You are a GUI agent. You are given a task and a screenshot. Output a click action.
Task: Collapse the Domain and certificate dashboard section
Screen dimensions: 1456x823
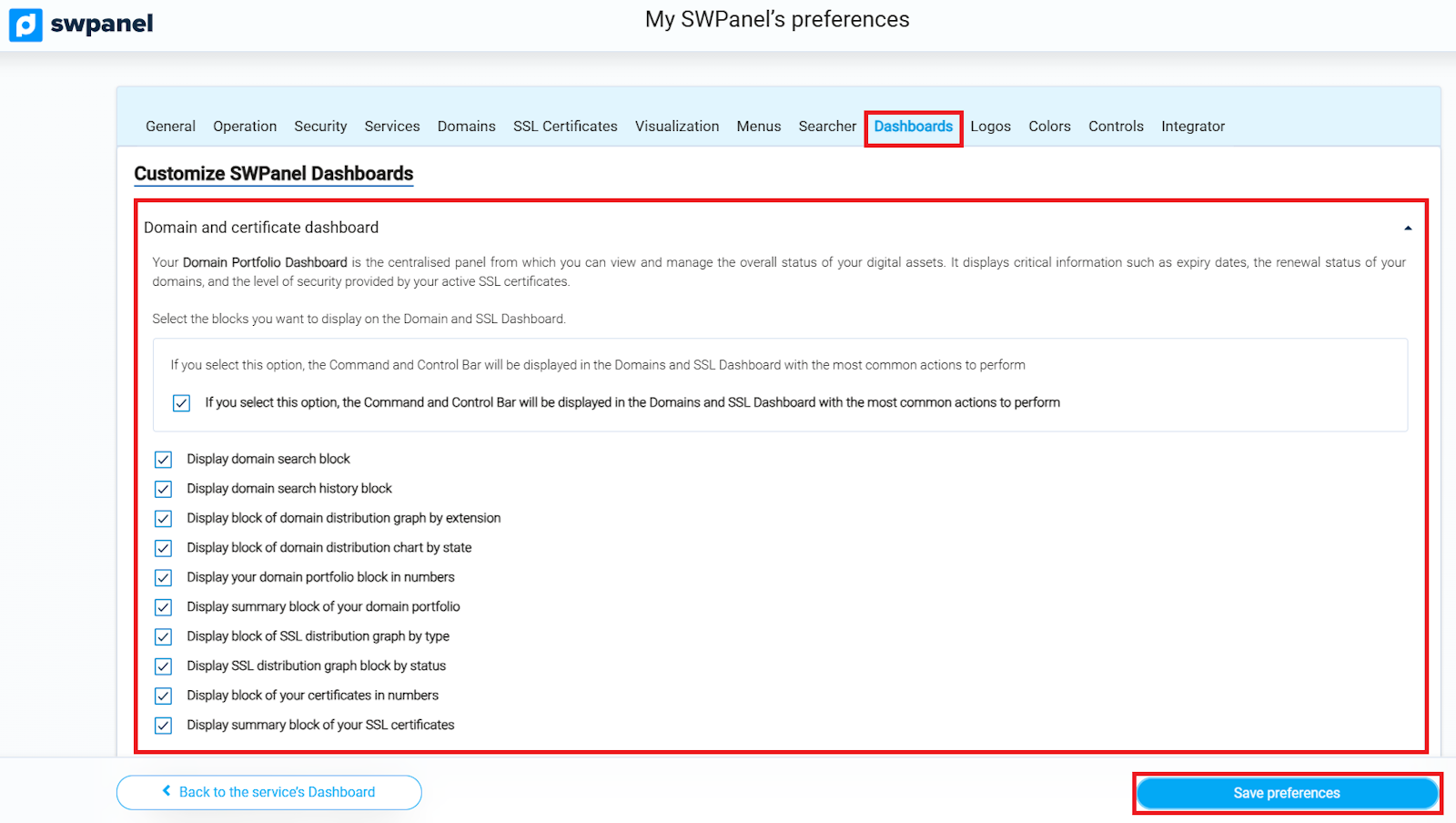1407,228
